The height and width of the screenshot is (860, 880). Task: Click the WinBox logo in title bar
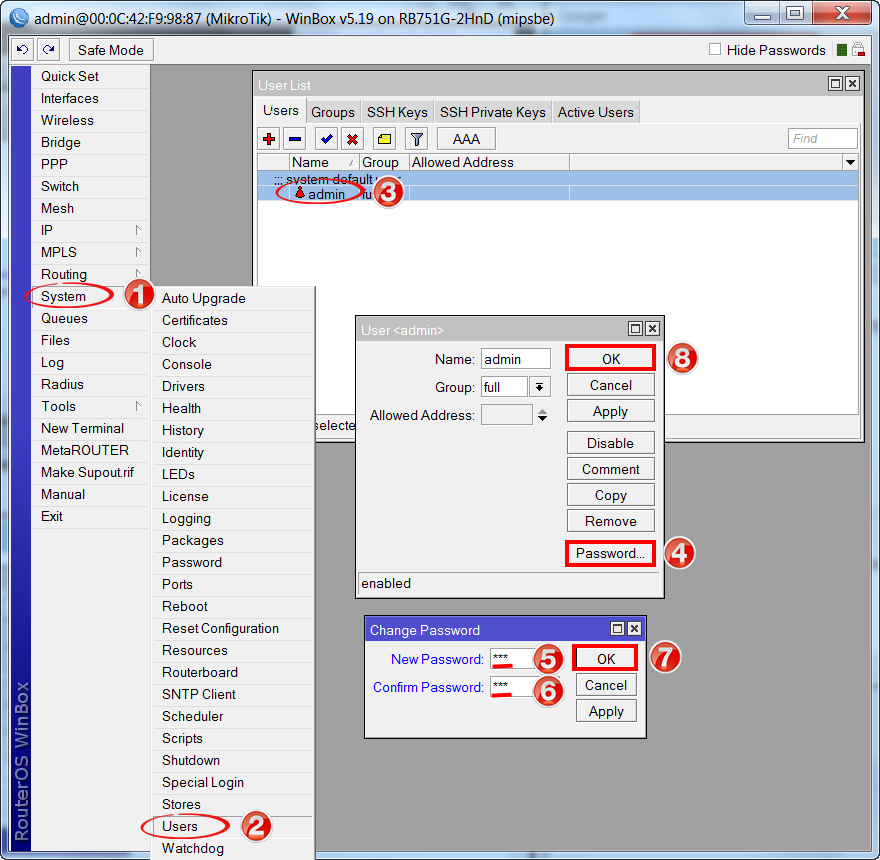tap(20, 18)
